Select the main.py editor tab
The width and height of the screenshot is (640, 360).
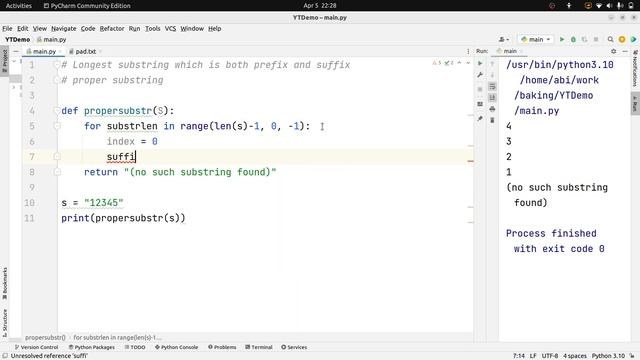44,51
